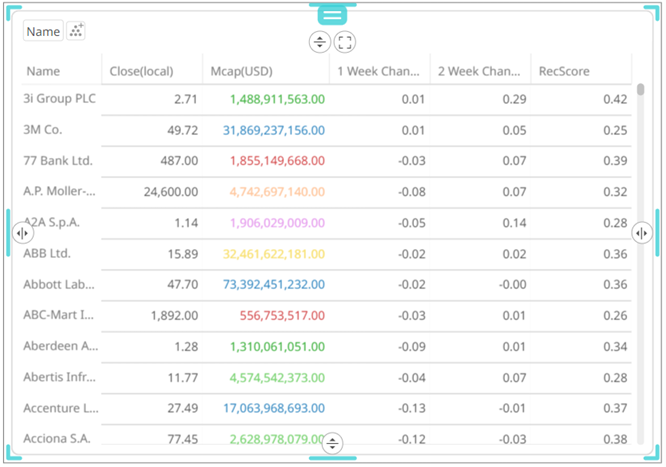The width and height of the screenshot is (666, 467).
Task: Click the Close value 487.00
Action: click(179, 161)
